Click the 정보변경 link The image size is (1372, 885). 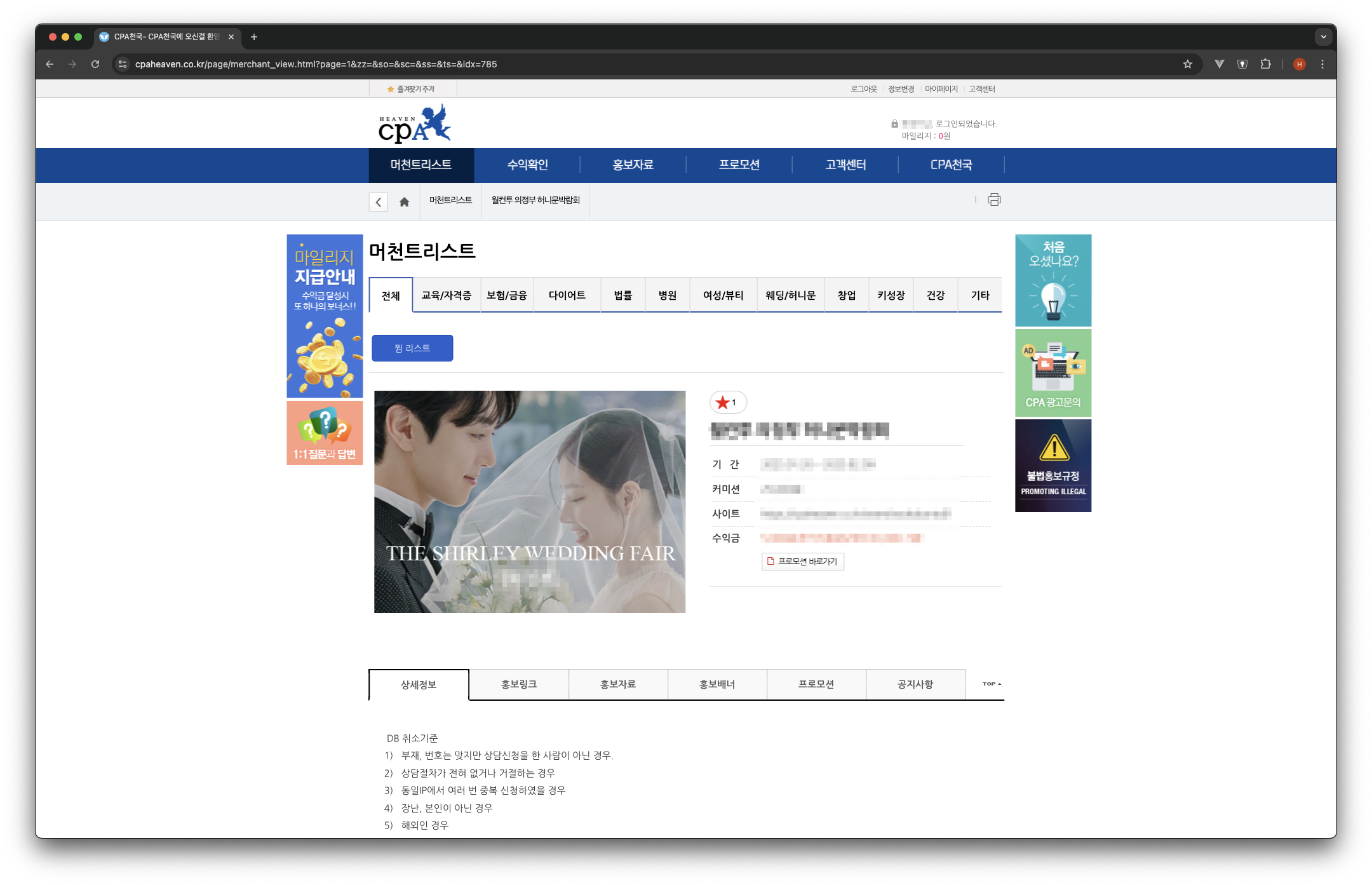coord(901,89)
